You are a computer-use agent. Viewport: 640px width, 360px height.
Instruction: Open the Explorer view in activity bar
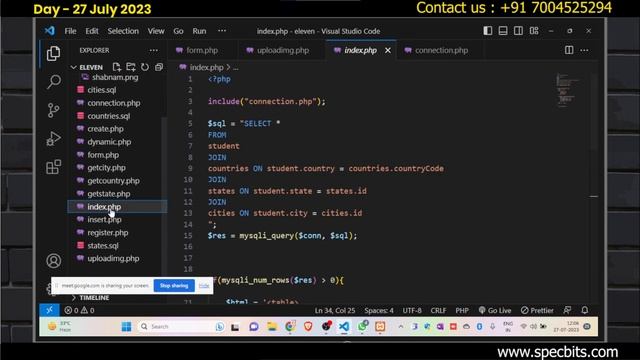click(53, 53)
